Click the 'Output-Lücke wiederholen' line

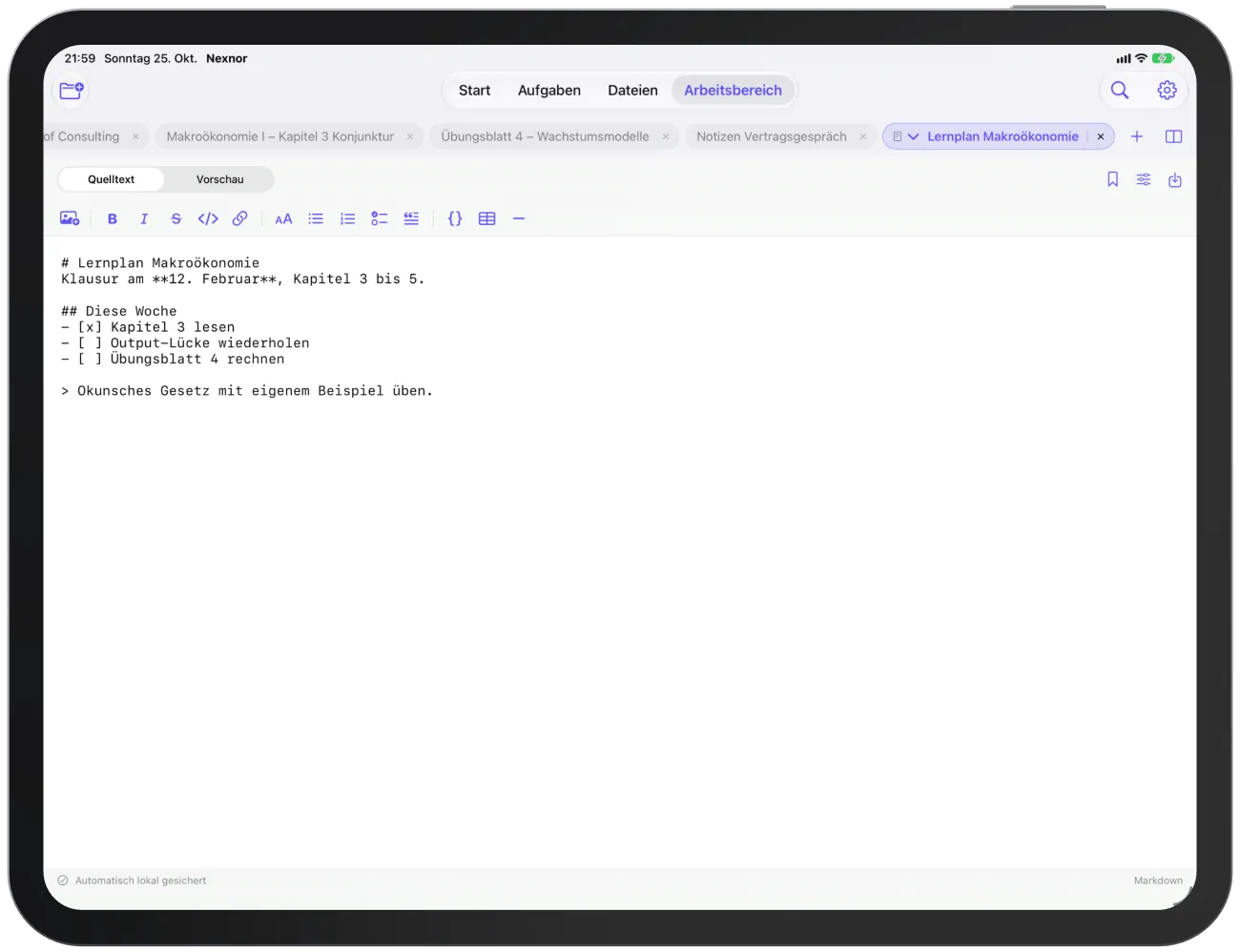185,343
